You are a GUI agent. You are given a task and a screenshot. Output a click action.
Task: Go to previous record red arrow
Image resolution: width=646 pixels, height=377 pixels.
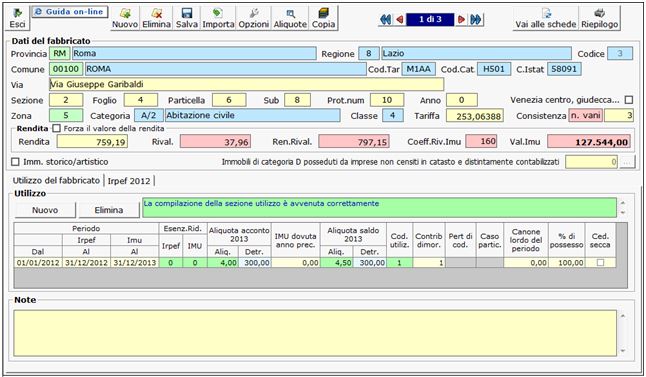click(x=400, y=19)
